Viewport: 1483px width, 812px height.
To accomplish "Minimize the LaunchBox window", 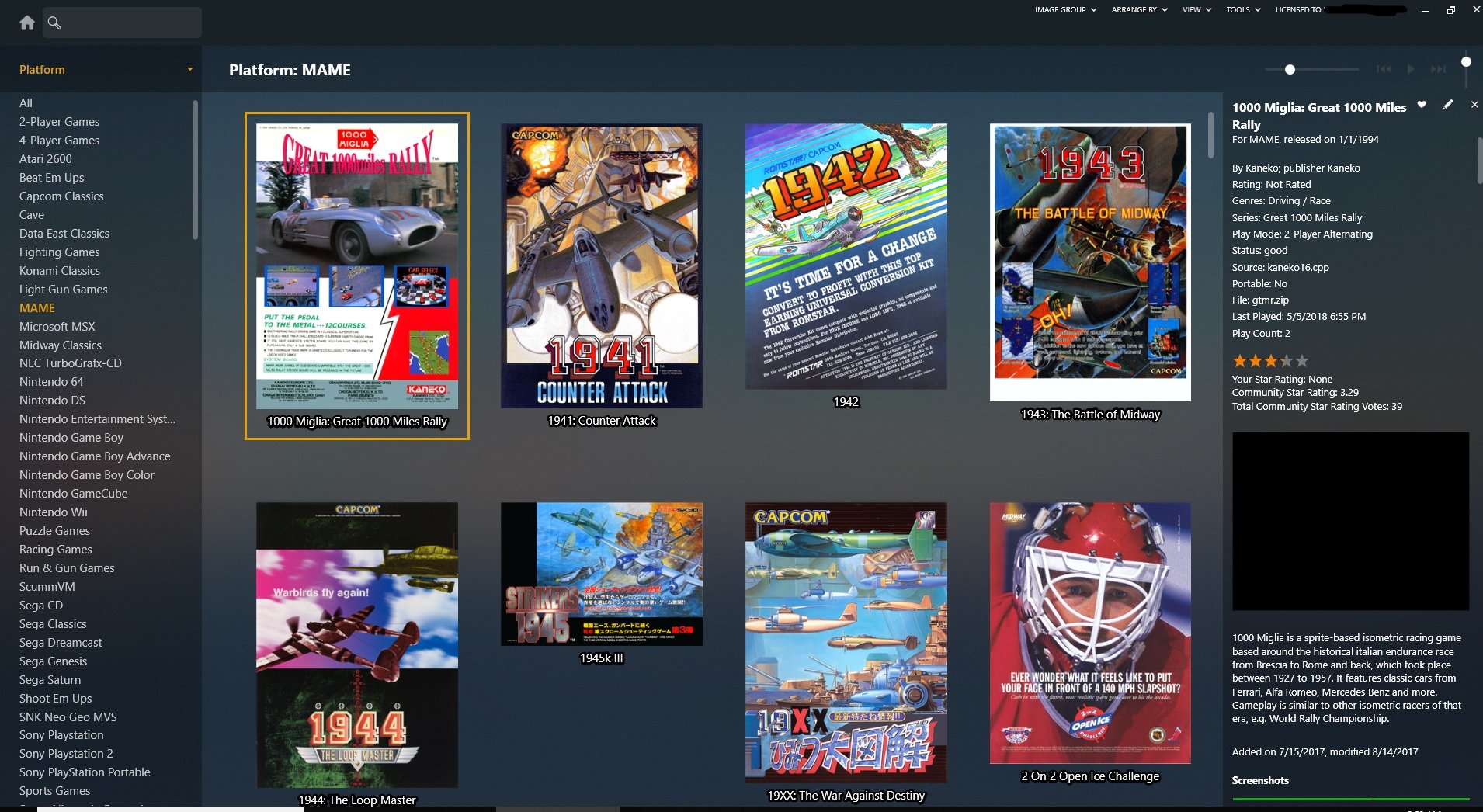I will pyautogui.click(x=1425, y=10).
